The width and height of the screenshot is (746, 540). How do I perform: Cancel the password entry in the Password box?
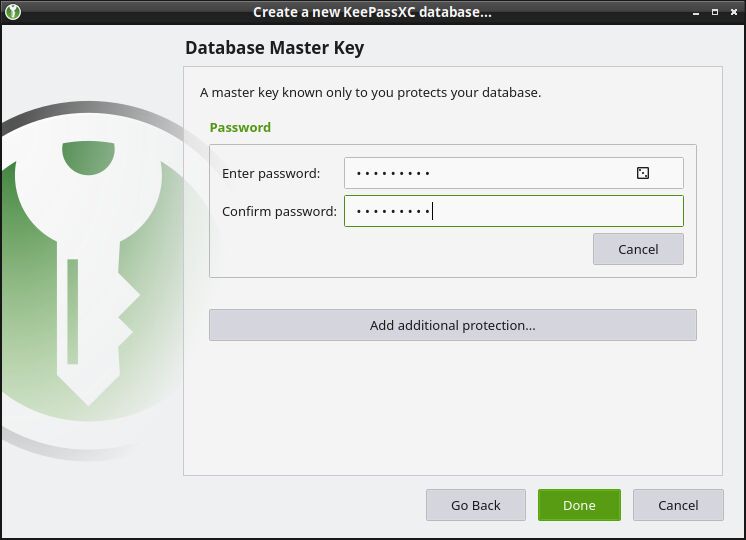638,249
